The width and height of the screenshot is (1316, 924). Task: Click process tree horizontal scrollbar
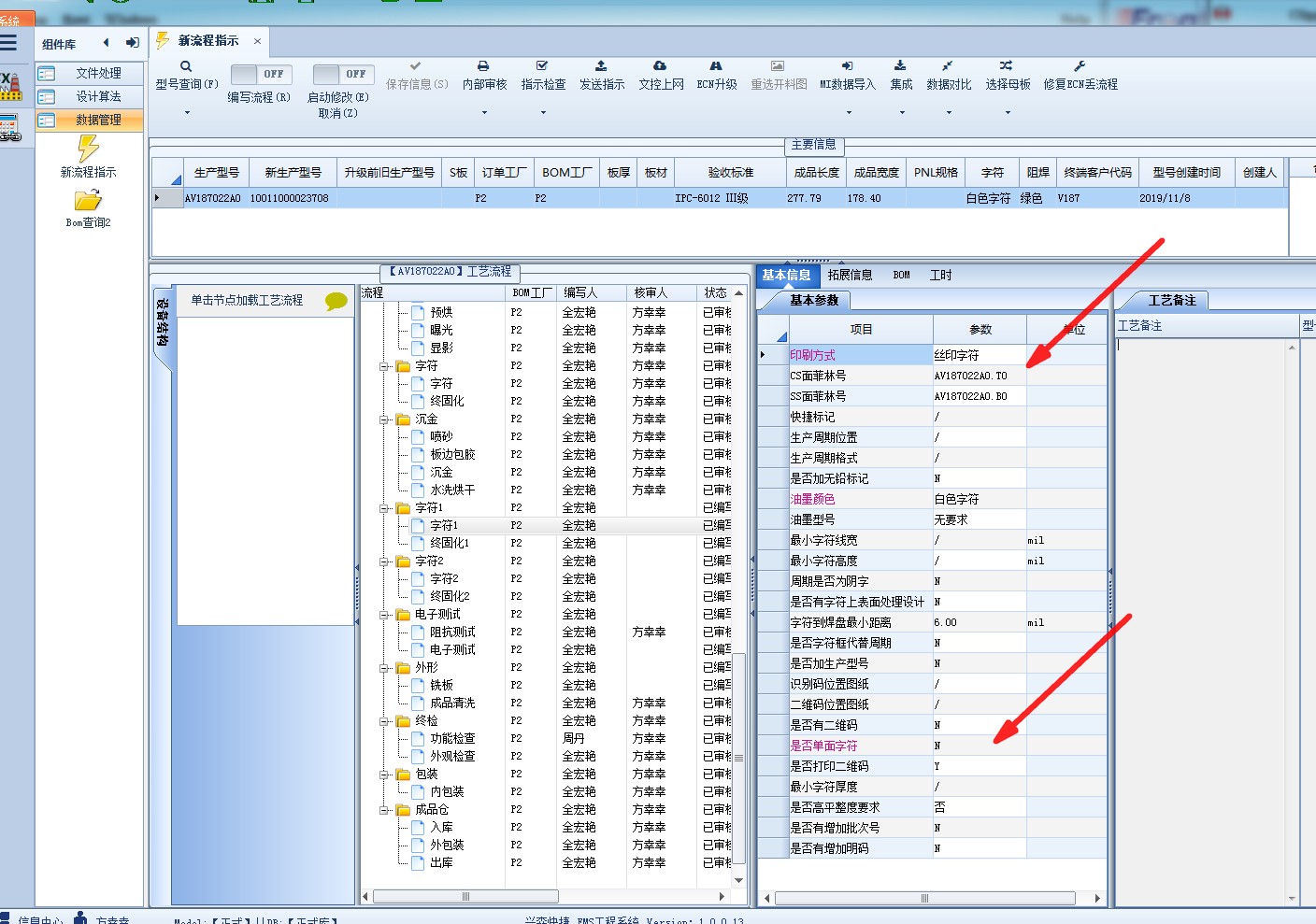click(465, 897)
